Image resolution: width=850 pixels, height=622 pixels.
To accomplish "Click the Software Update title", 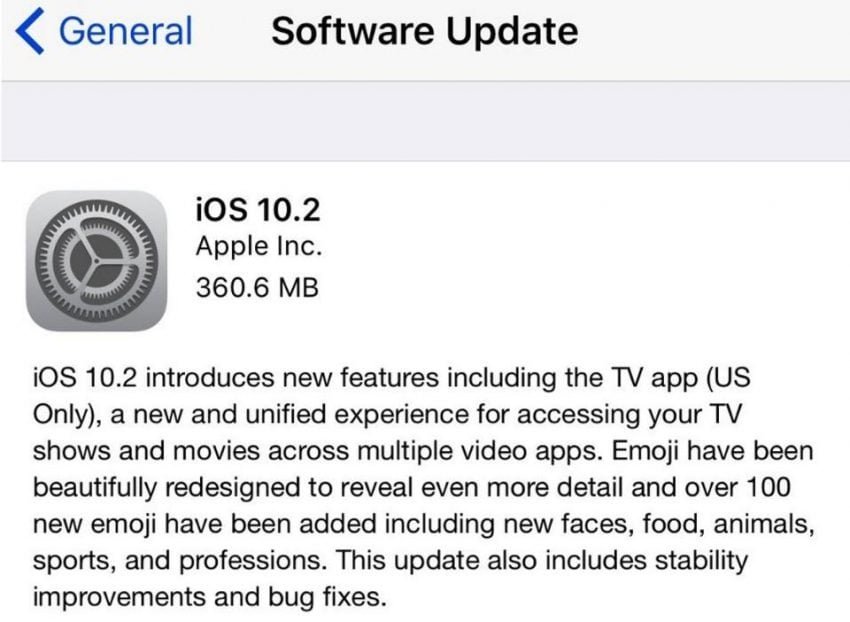I will pos(424,31).
